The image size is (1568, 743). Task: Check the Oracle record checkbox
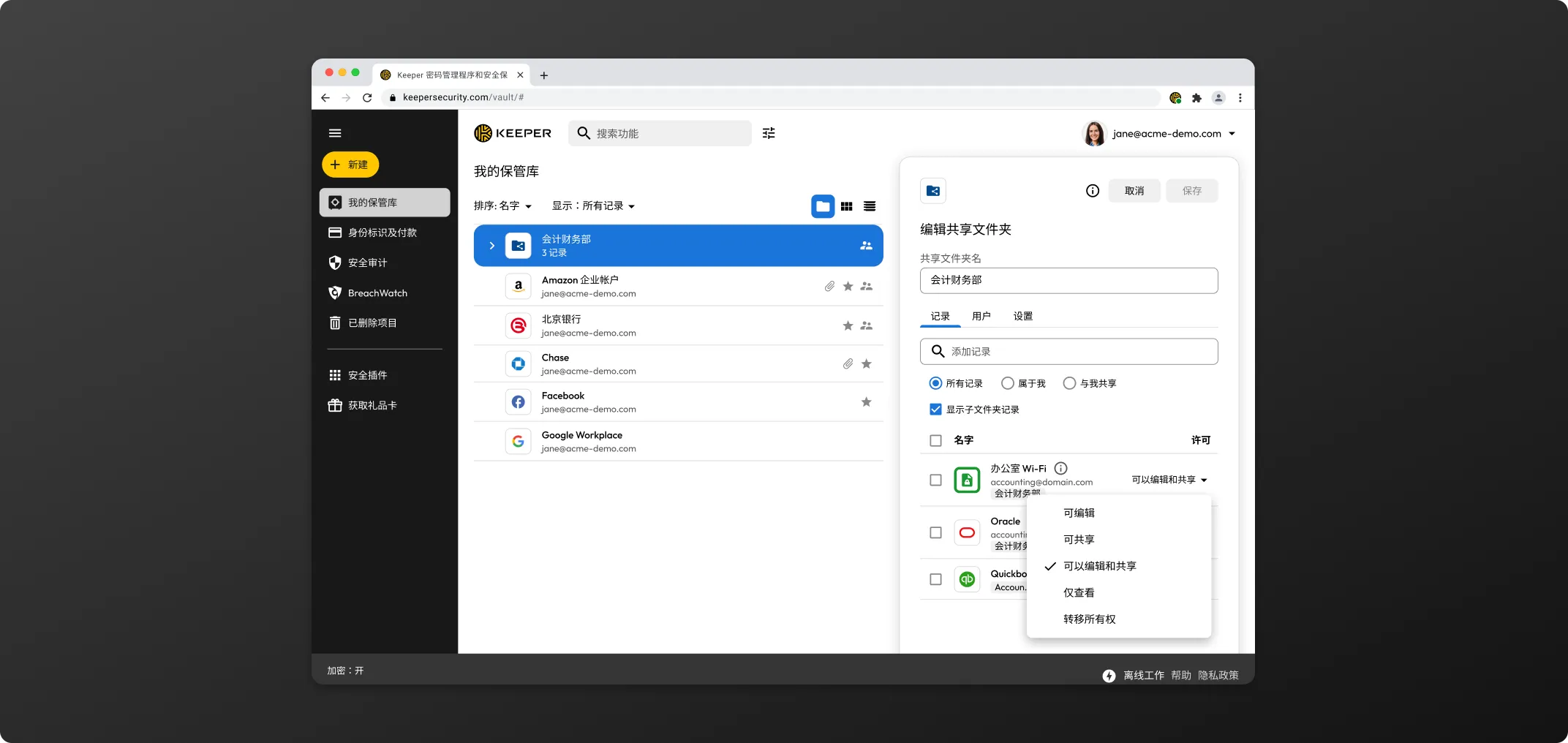pos(935,532)
